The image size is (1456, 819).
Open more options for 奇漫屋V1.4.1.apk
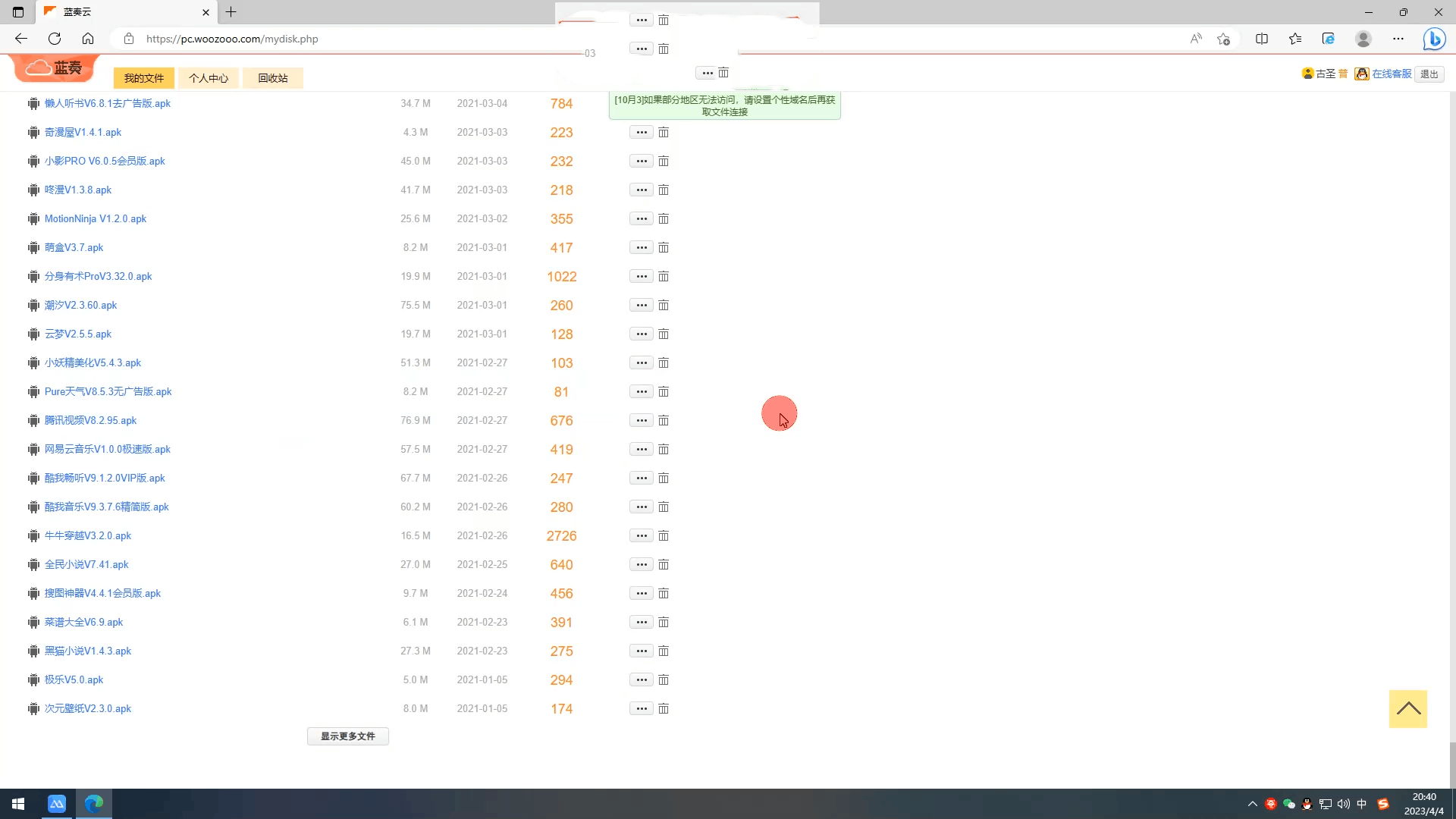[642, 132]
